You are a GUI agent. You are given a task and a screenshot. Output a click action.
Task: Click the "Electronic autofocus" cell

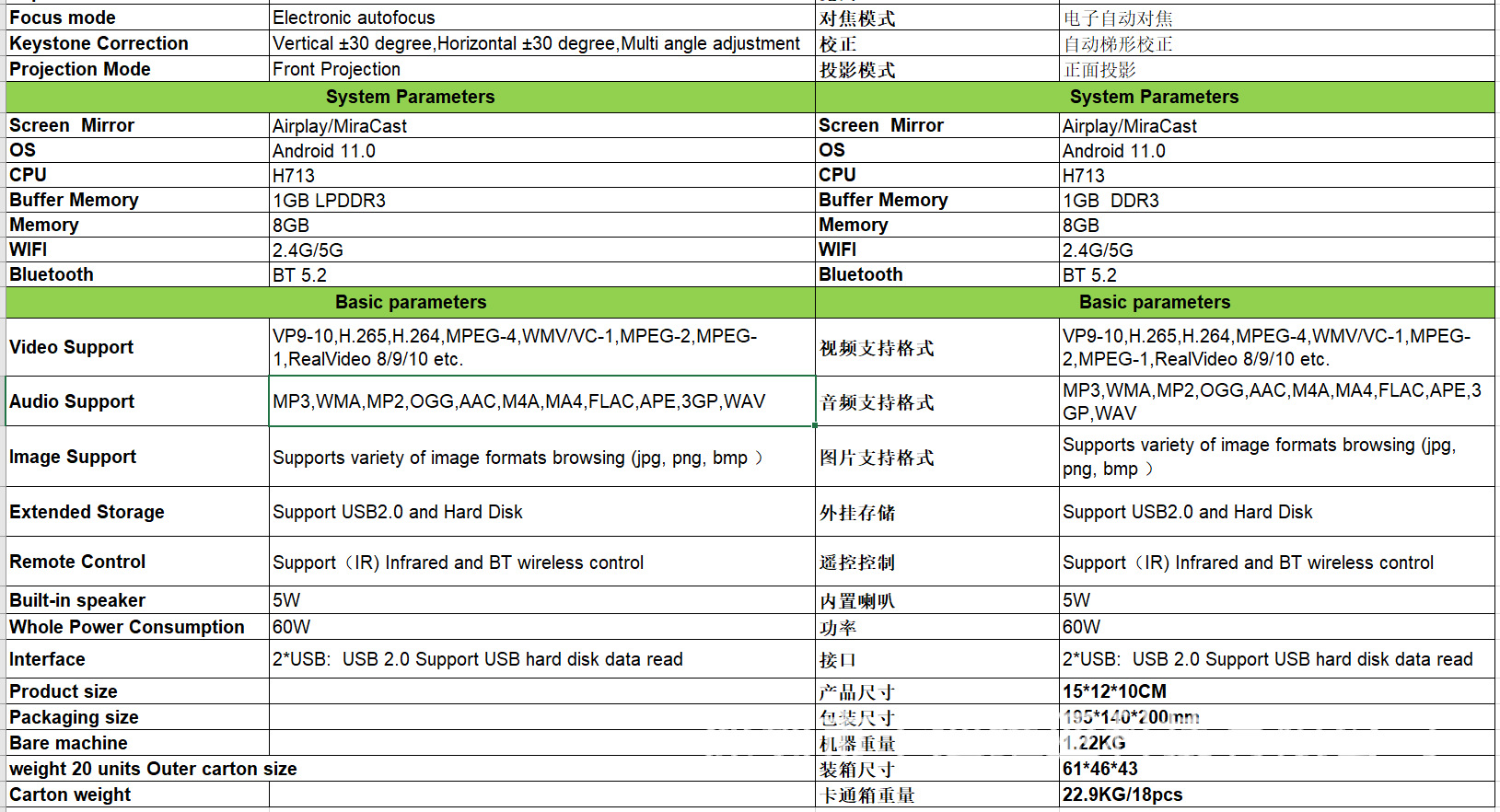(x=541, y=17)
